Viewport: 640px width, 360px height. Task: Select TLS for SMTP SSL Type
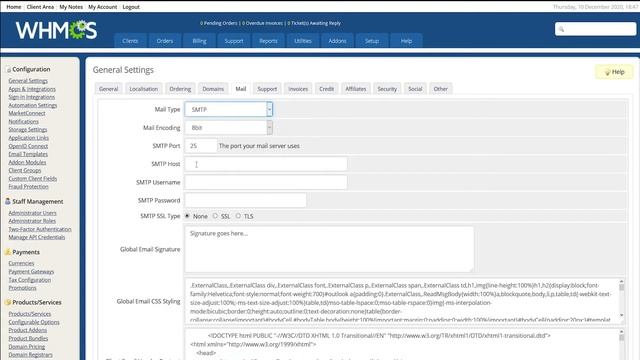point(238,216)
